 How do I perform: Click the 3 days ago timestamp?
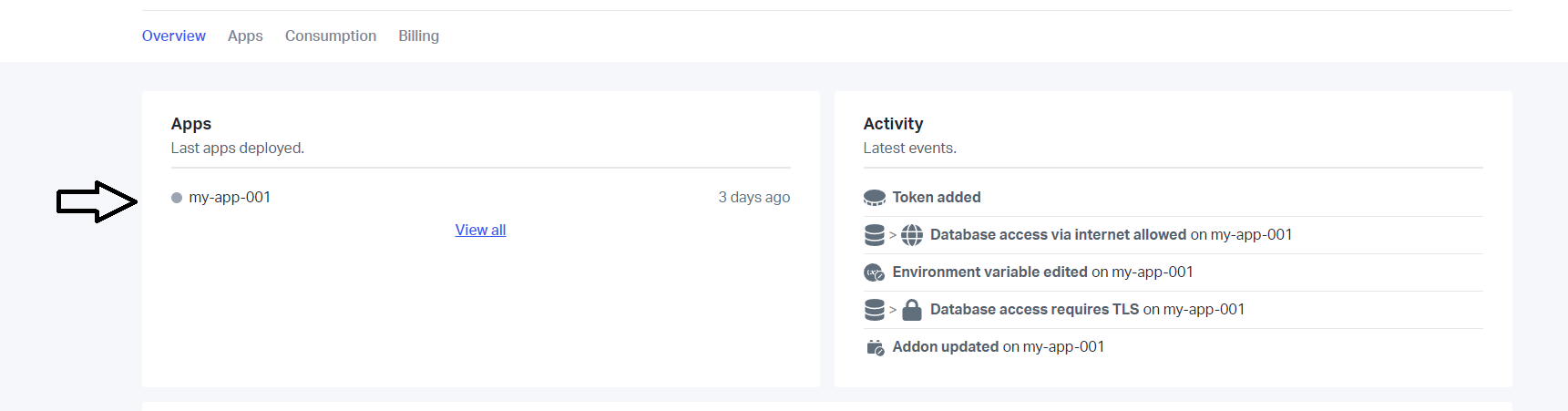coord(753,197)
